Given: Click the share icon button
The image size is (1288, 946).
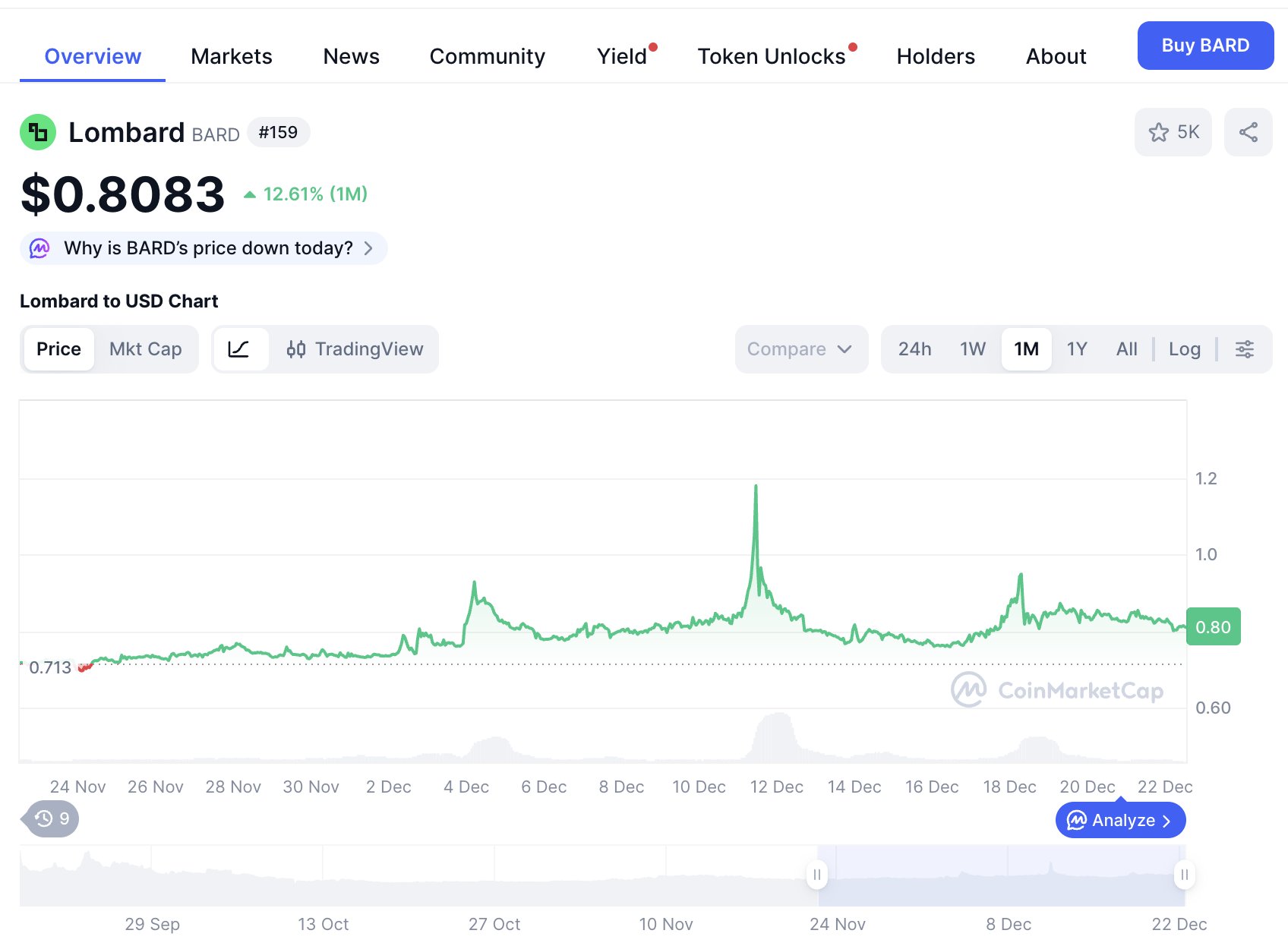Looking at the screenshot, I should (1248, 132).
